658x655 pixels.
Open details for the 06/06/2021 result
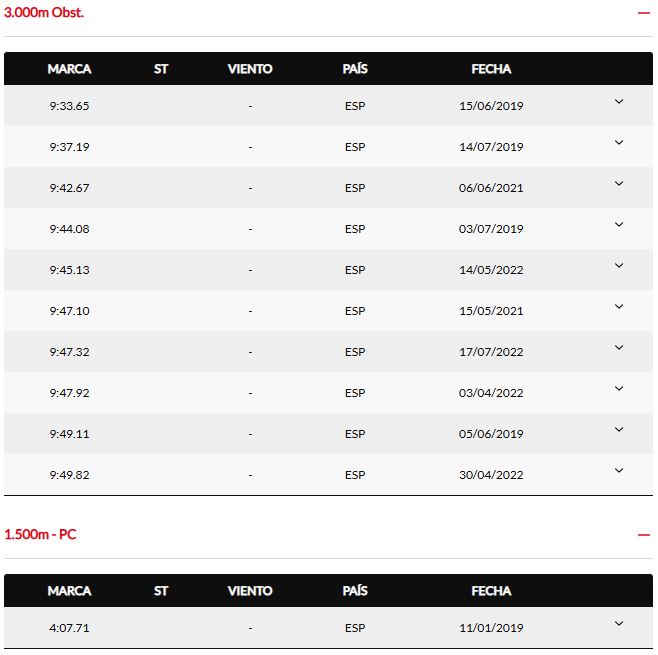[619, 184]
